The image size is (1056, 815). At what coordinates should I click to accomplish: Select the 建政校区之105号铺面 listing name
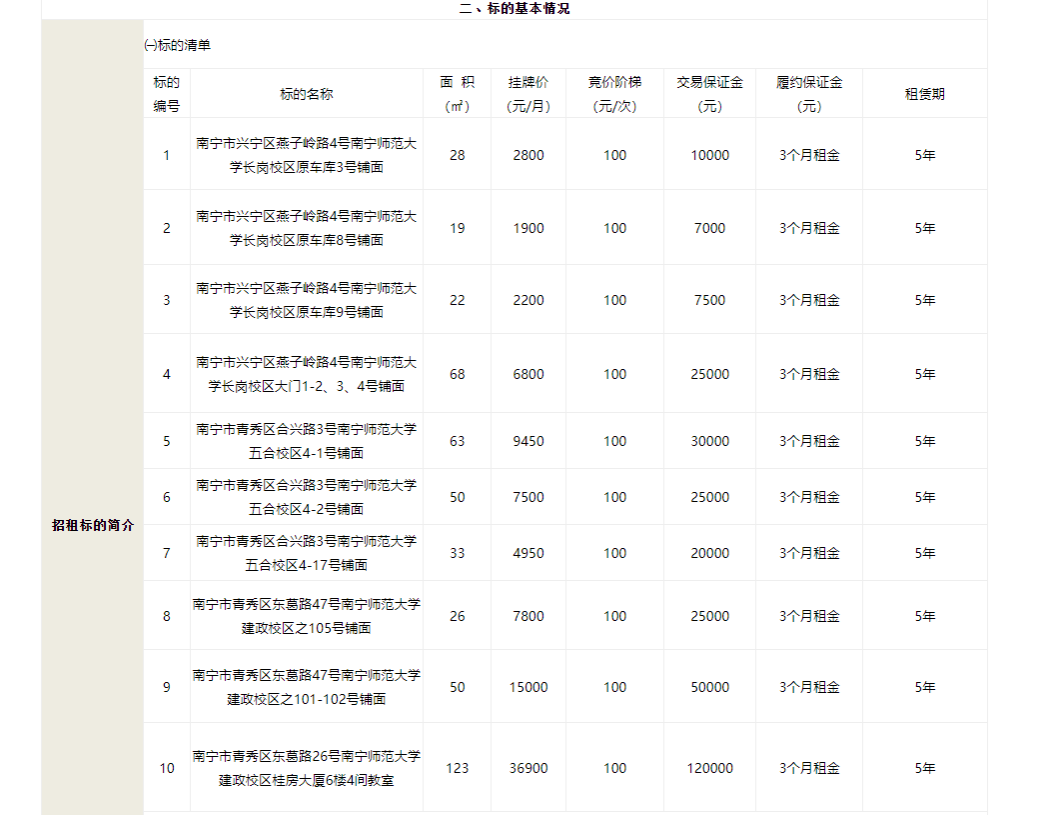tap(306, 616)
